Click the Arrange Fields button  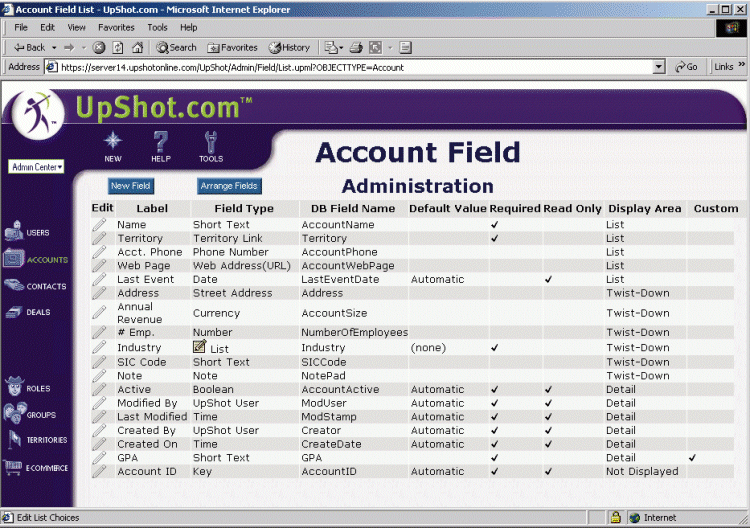pos(229,186)
